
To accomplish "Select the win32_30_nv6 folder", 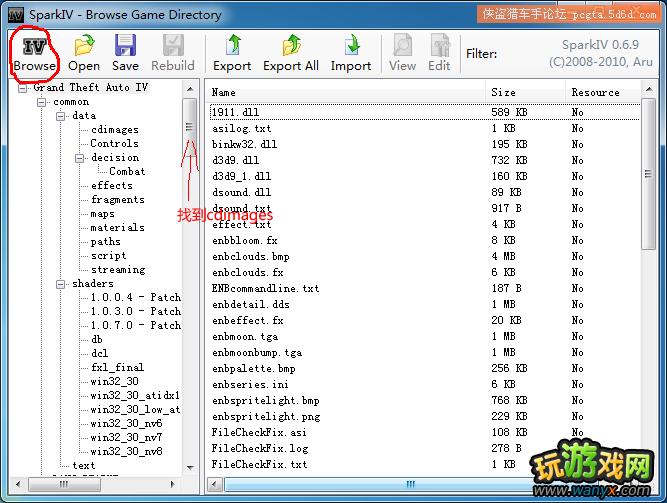I will pos(126,424).
